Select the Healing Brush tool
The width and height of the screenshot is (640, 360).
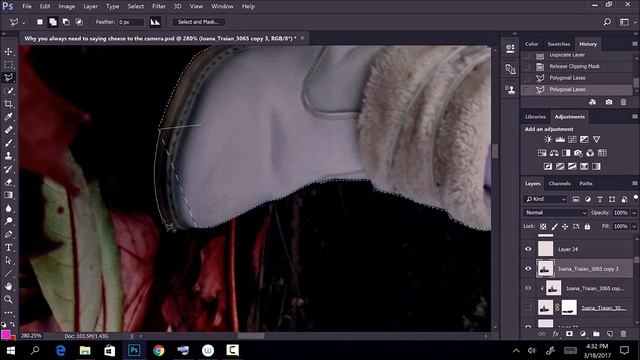8,130
